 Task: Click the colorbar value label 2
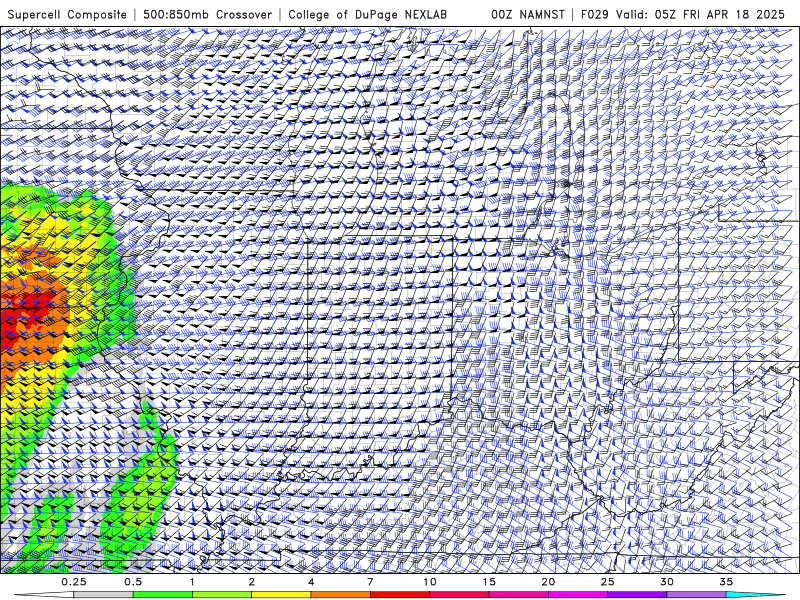pyautogui.click(x=252, y=582)
